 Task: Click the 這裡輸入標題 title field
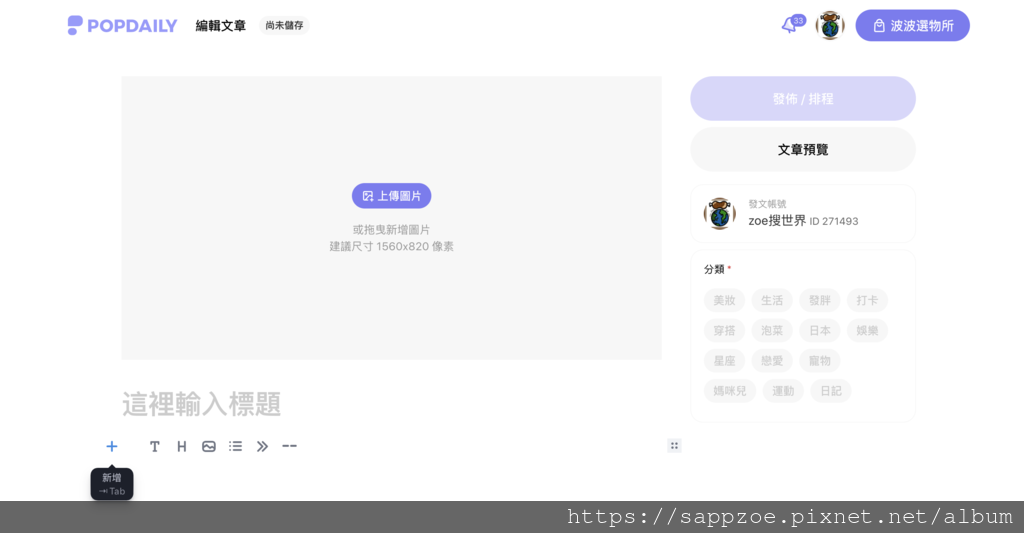click(x=391, y=404)
